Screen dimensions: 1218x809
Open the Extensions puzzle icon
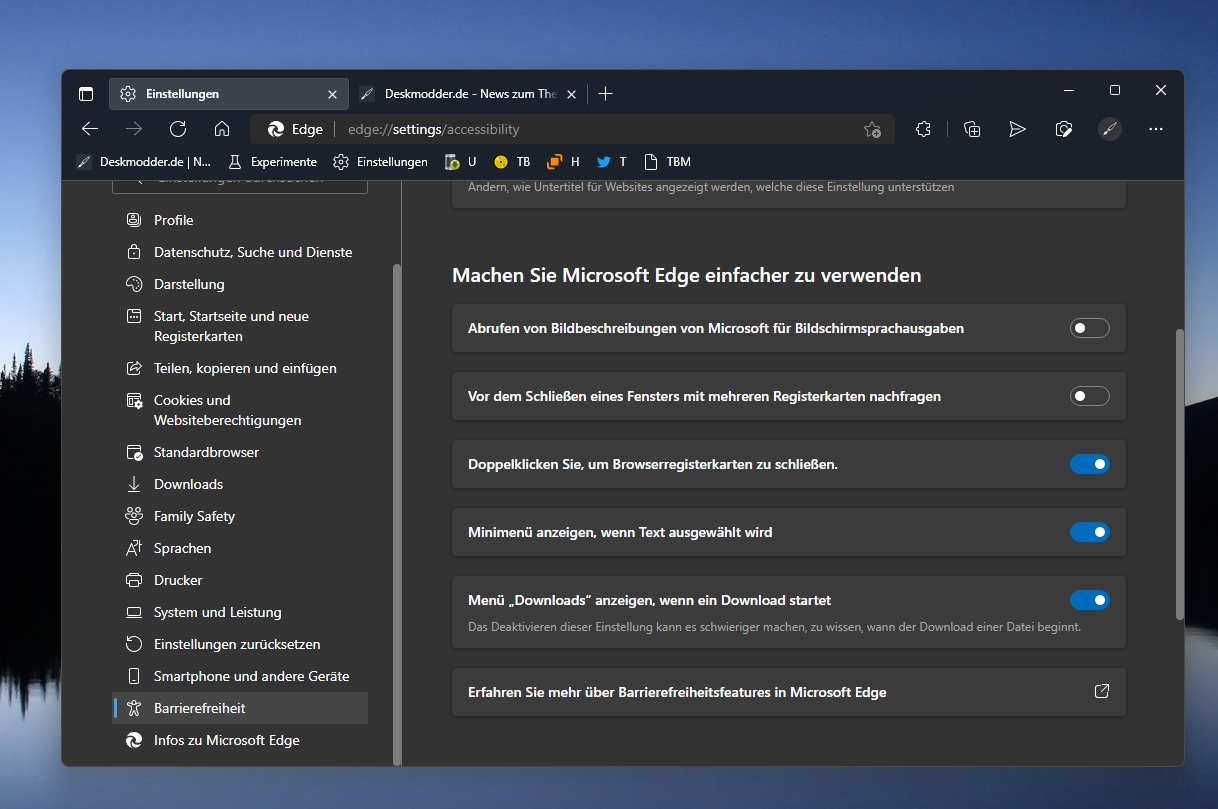pyautogui.click(x=924, y=129)
